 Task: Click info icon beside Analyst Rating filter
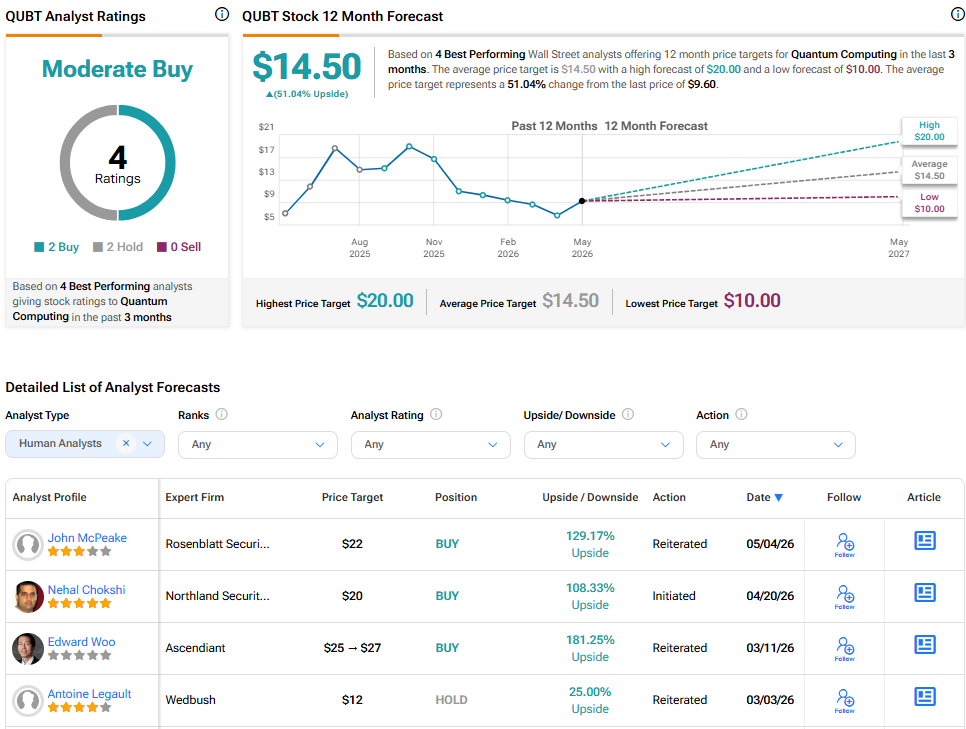point(436,414)
